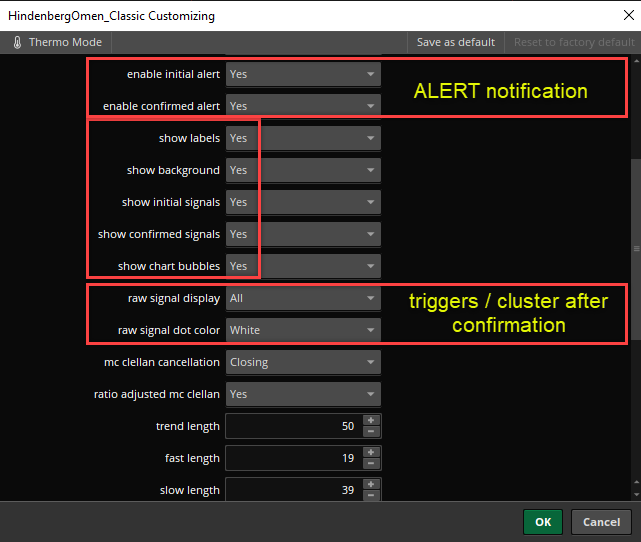The image size is (641, 542).
Task: Confirm settings with OK button
Action: click(543, 522)
